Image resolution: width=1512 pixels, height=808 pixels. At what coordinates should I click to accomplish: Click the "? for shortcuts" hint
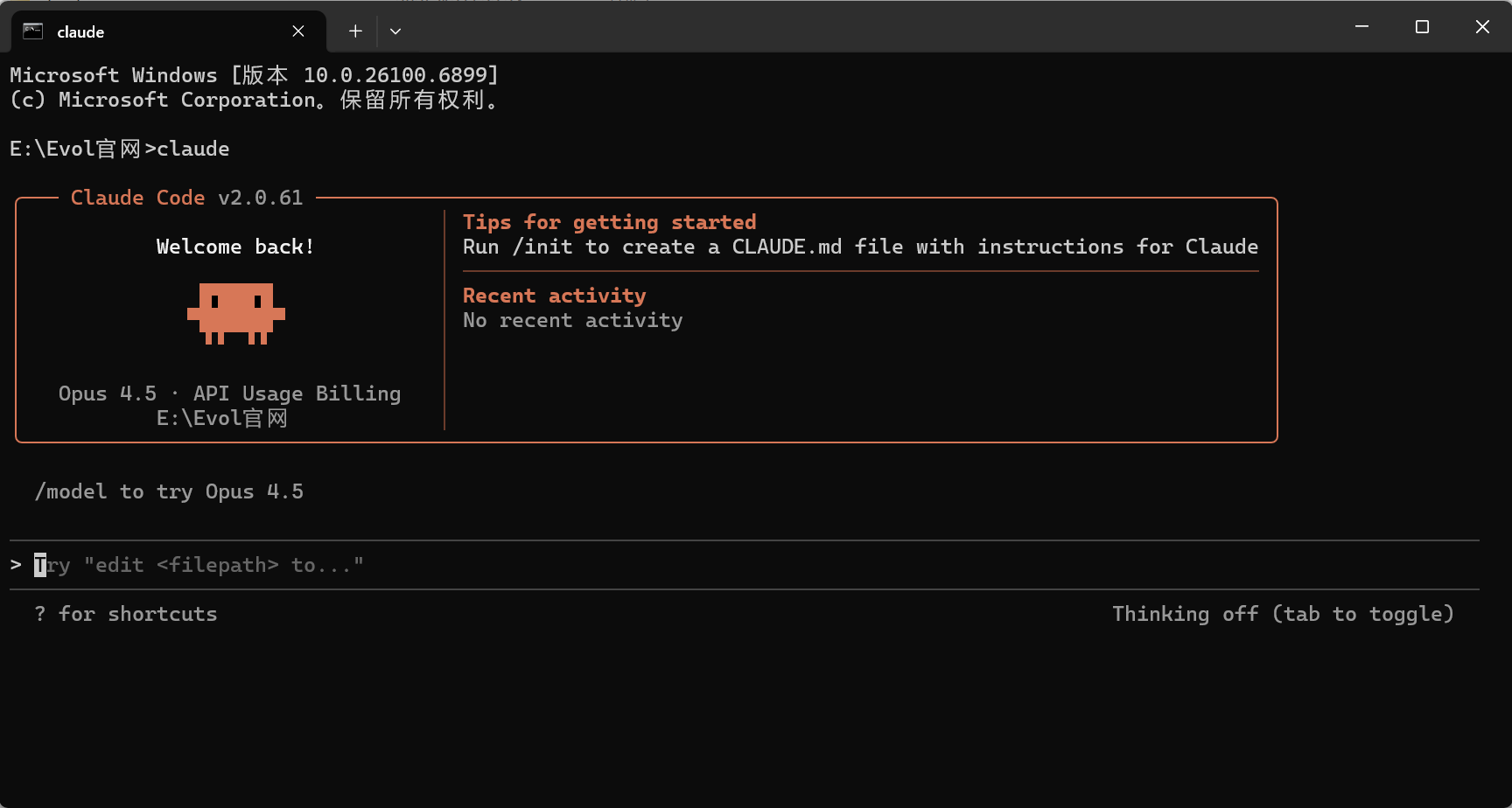(126, 614)
